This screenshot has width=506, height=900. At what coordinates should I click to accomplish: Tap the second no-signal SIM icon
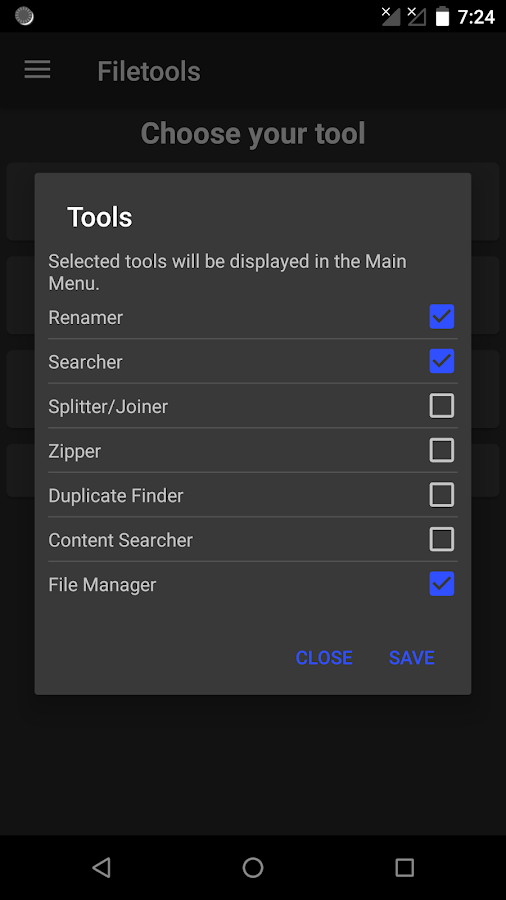point(417,16)
